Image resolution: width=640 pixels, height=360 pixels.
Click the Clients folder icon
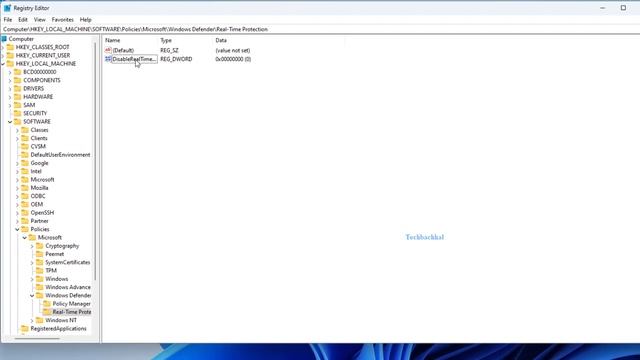click(25, 138)
